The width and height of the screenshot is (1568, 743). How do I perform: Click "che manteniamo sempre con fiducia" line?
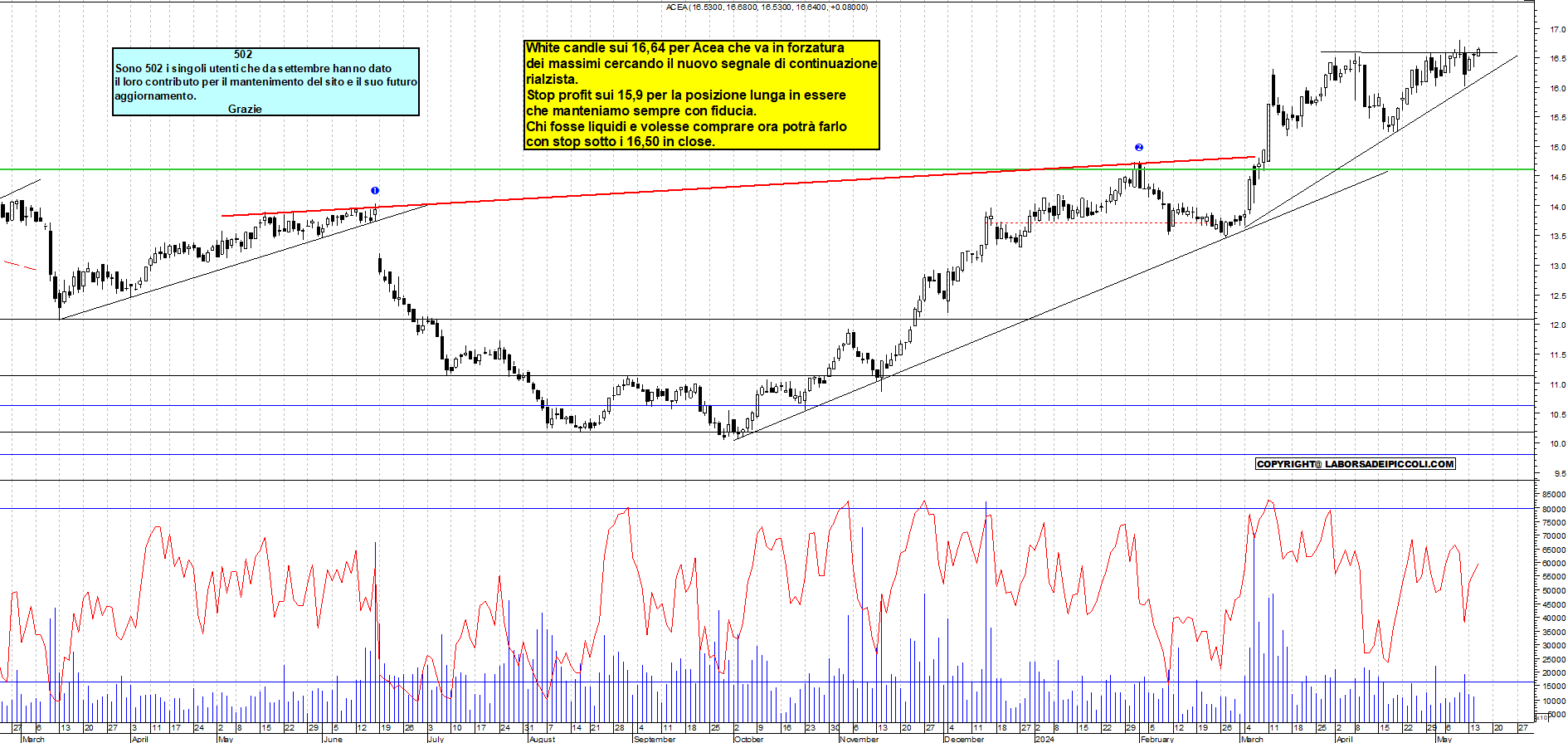point(641,110)
